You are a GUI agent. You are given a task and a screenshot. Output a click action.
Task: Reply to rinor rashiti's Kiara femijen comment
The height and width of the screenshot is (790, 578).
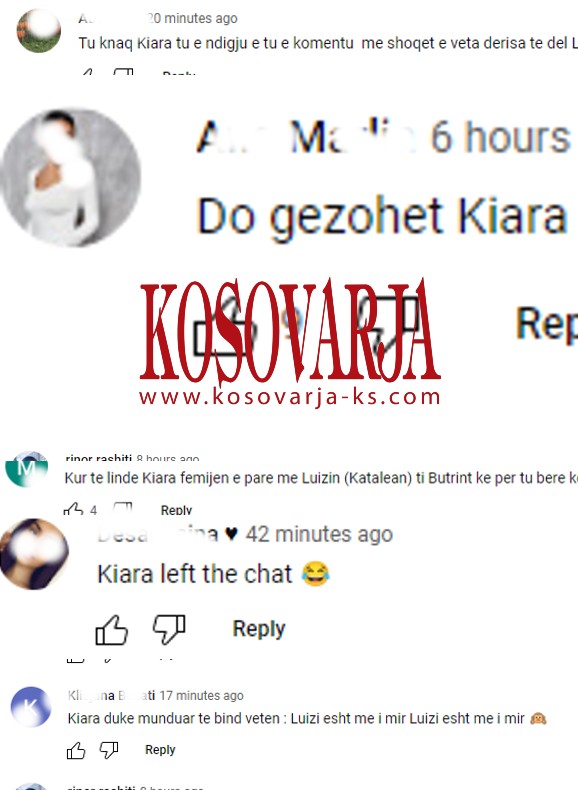(176, 510)
